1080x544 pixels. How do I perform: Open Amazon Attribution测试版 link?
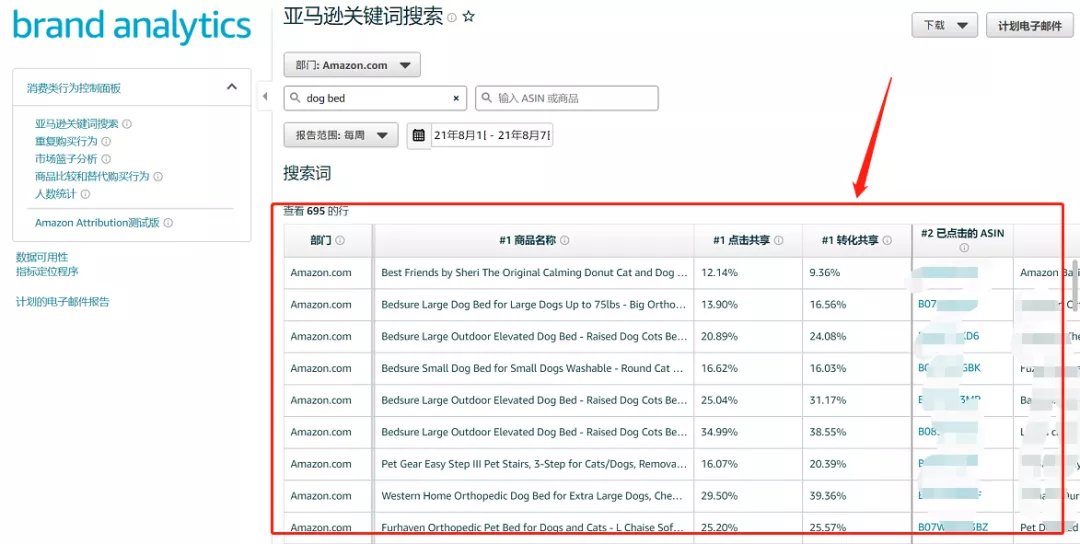[x=97, y=223]
